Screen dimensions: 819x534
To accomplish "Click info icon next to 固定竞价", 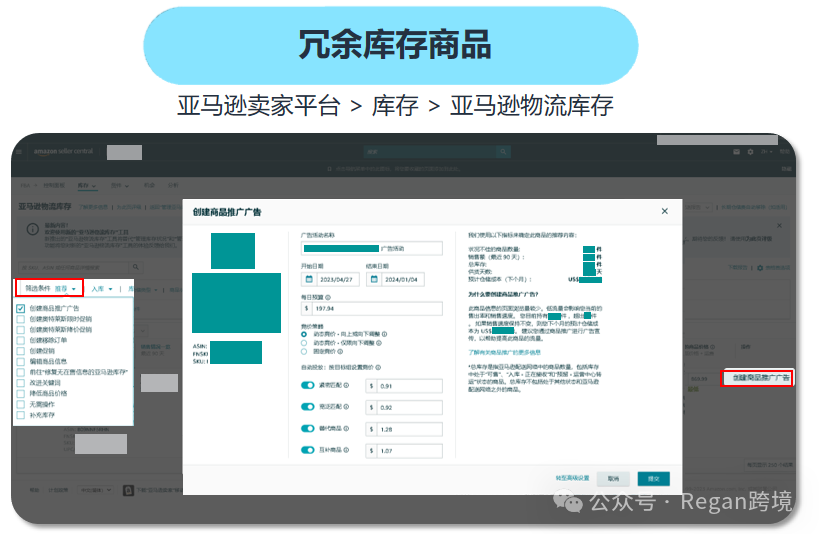I will coord(340,352).
